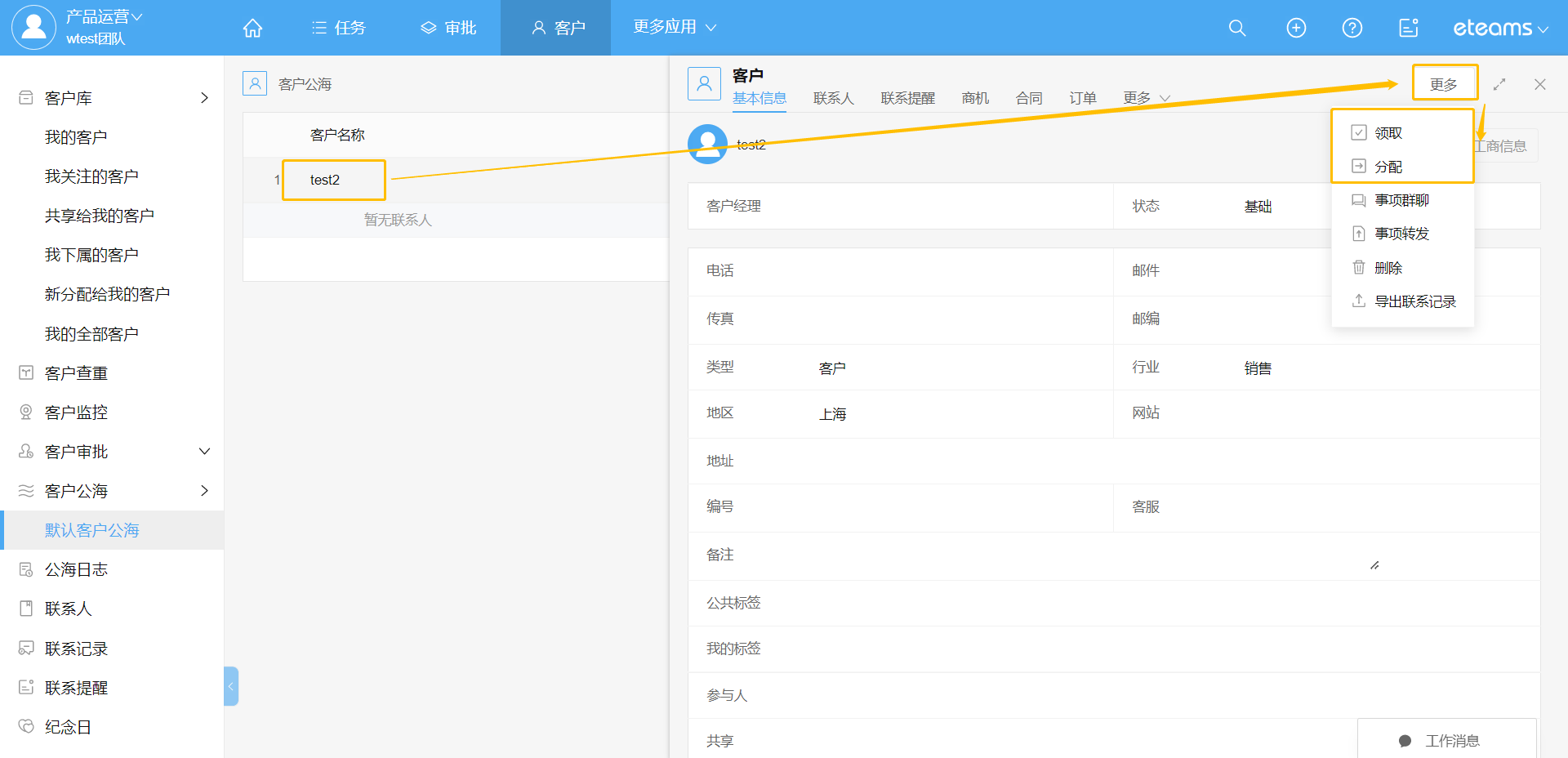Expand 客户库 sidebar section
This screenshot has height=758, width=1568.
pos(204,98)
